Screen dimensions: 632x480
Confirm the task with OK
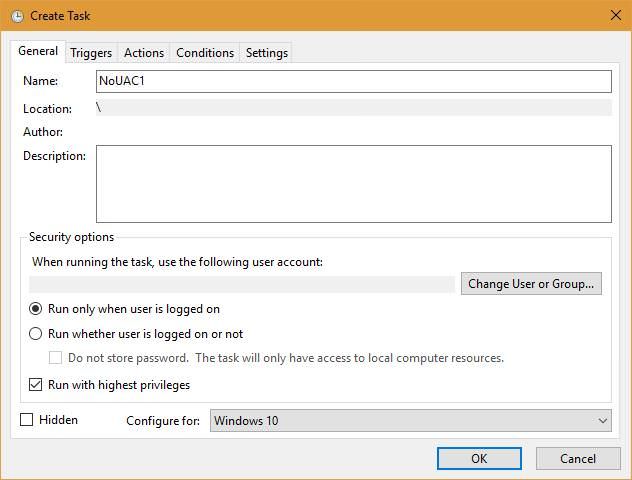pos(479,459)
